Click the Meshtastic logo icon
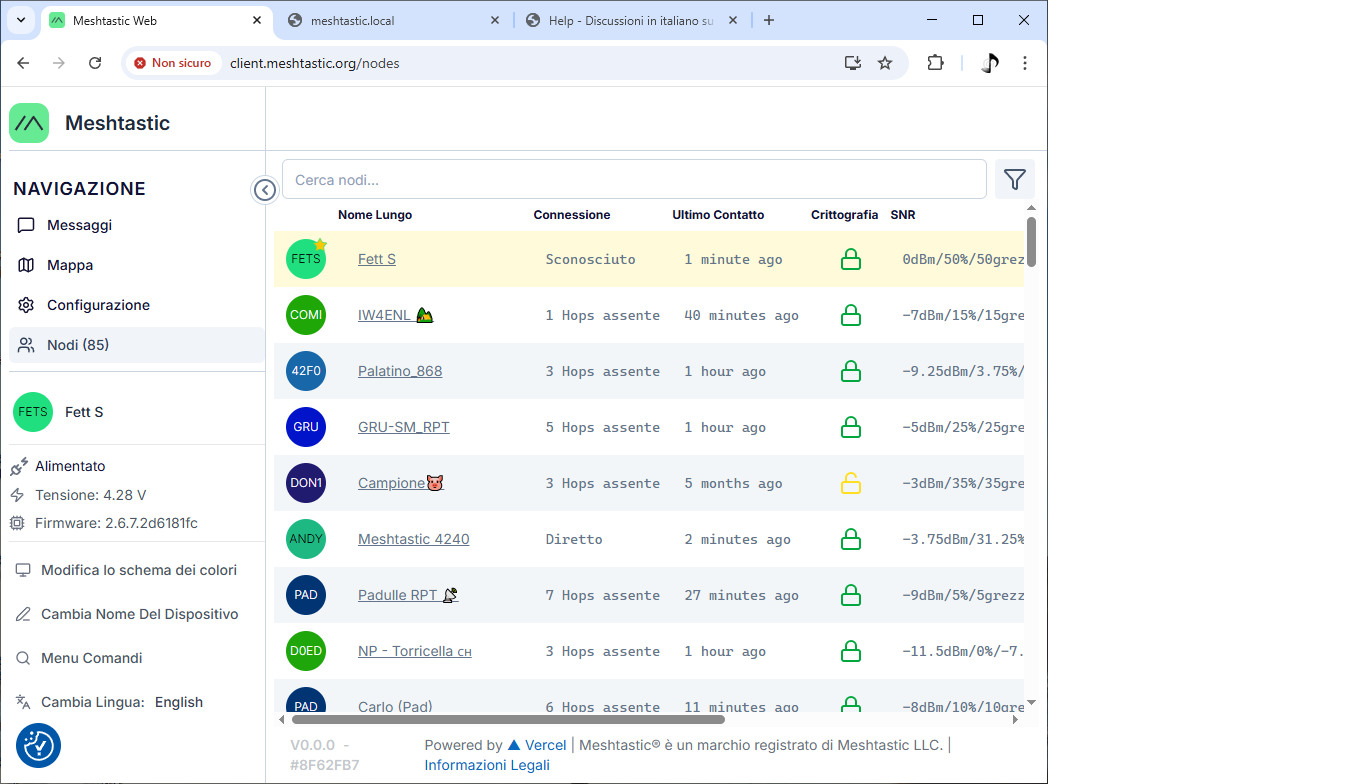 click(29, 123)
